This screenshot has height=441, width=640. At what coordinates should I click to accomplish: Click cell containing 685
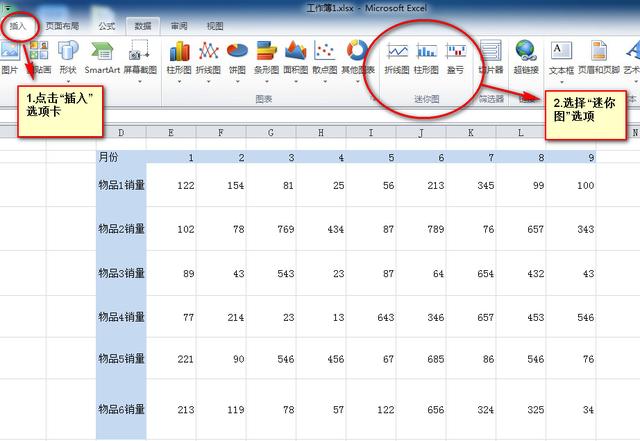(x=421, y=359)
